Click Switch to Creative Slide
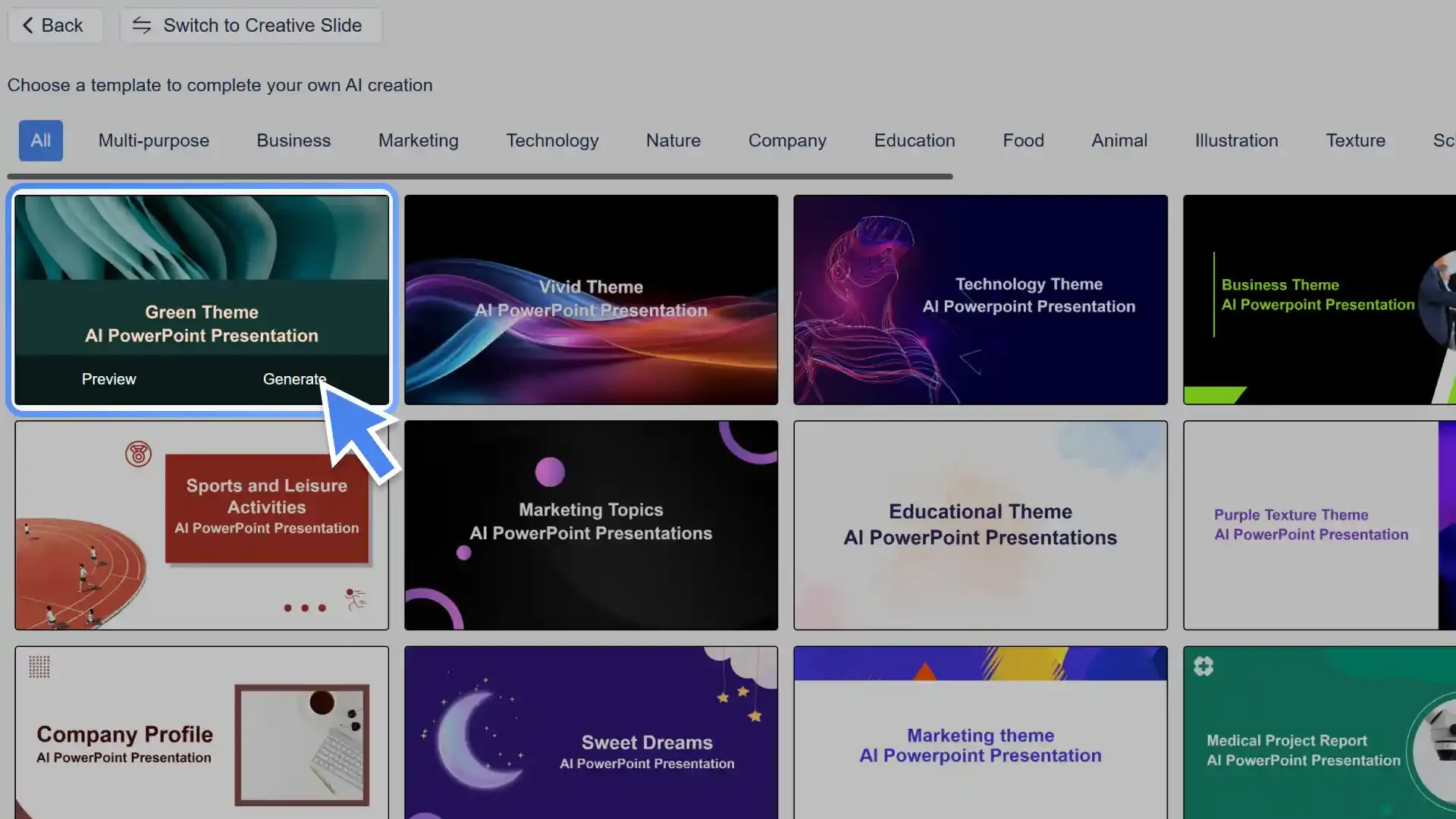Viewport: 1456px width, 819px height. point(250,25)
